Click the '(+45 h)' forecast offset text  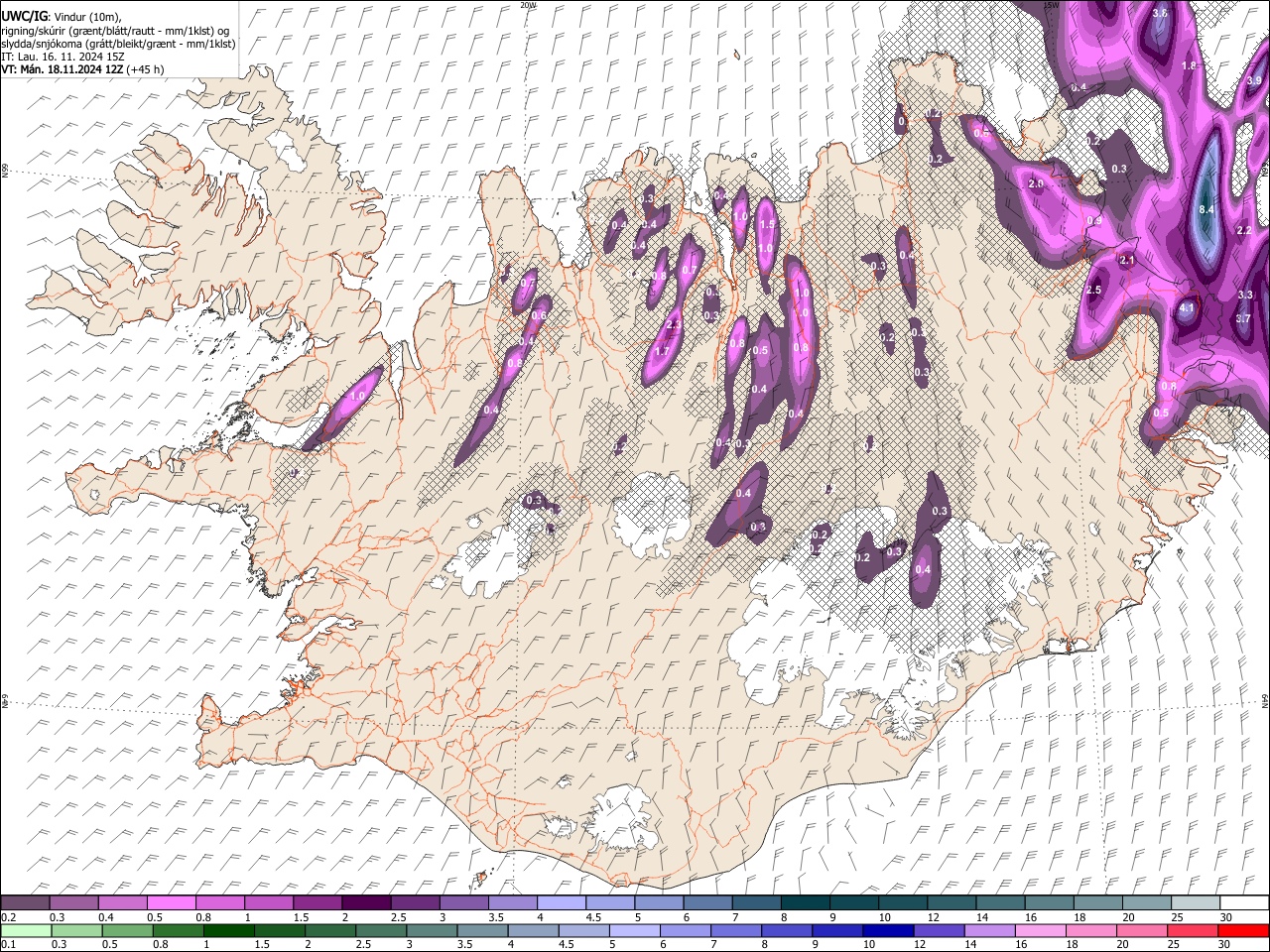coord(145,69)
